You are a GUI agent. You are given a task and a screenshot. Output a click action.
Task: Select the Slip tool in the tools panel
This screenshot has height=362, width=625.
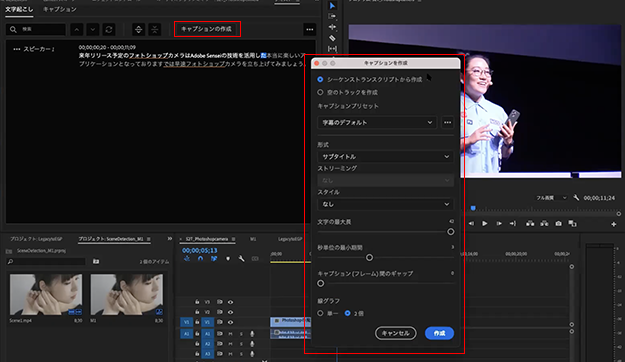(x=332, y=49)
